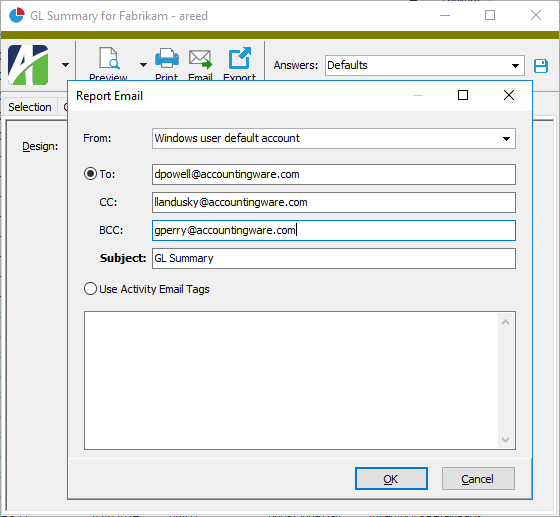The image size is (560, 517).
Task: Confirm the email with the OK button
Action: pos(391,478)
